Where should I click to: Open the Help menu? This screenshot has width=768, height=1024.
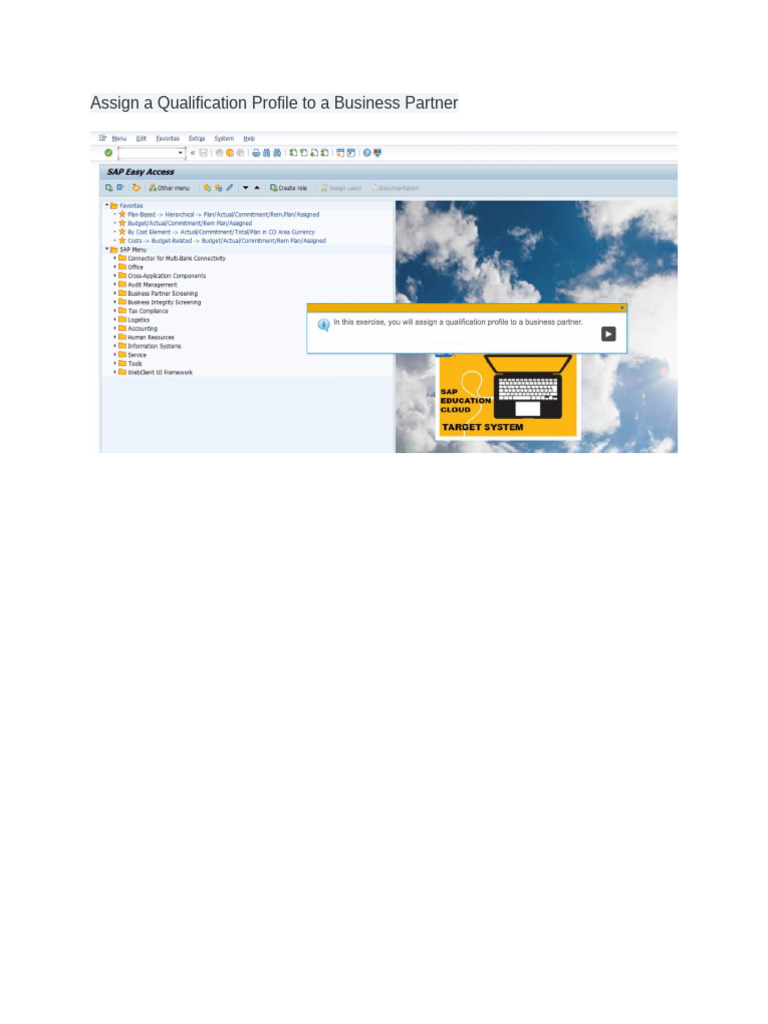coord(249,138)
